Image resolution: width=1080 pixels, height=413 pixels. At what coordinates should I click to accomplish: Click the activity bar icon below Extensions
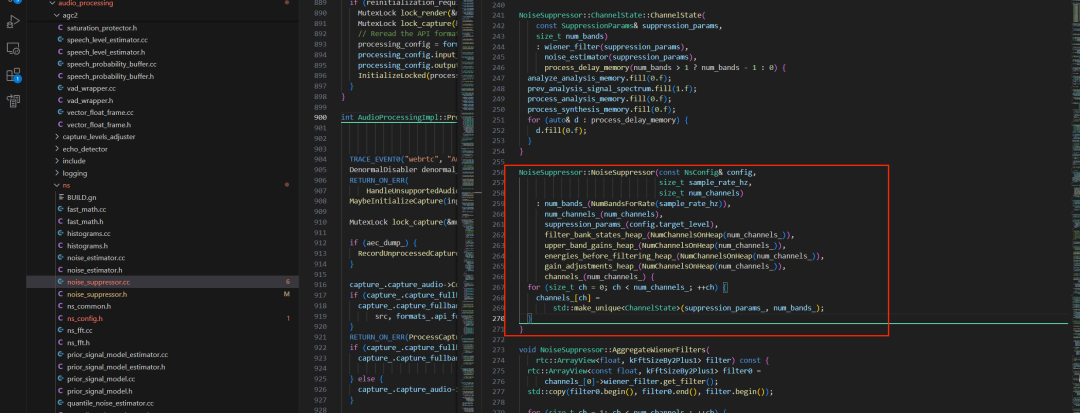pos(14,100)
